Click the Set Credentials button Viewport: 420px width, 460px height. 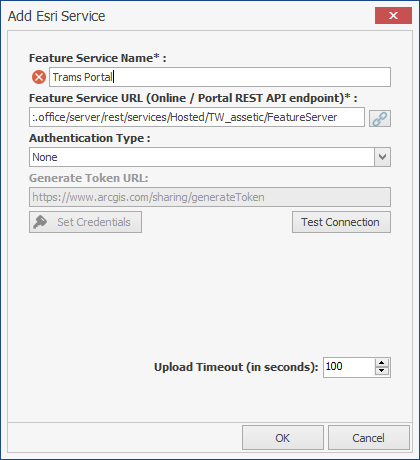point(85,222)
